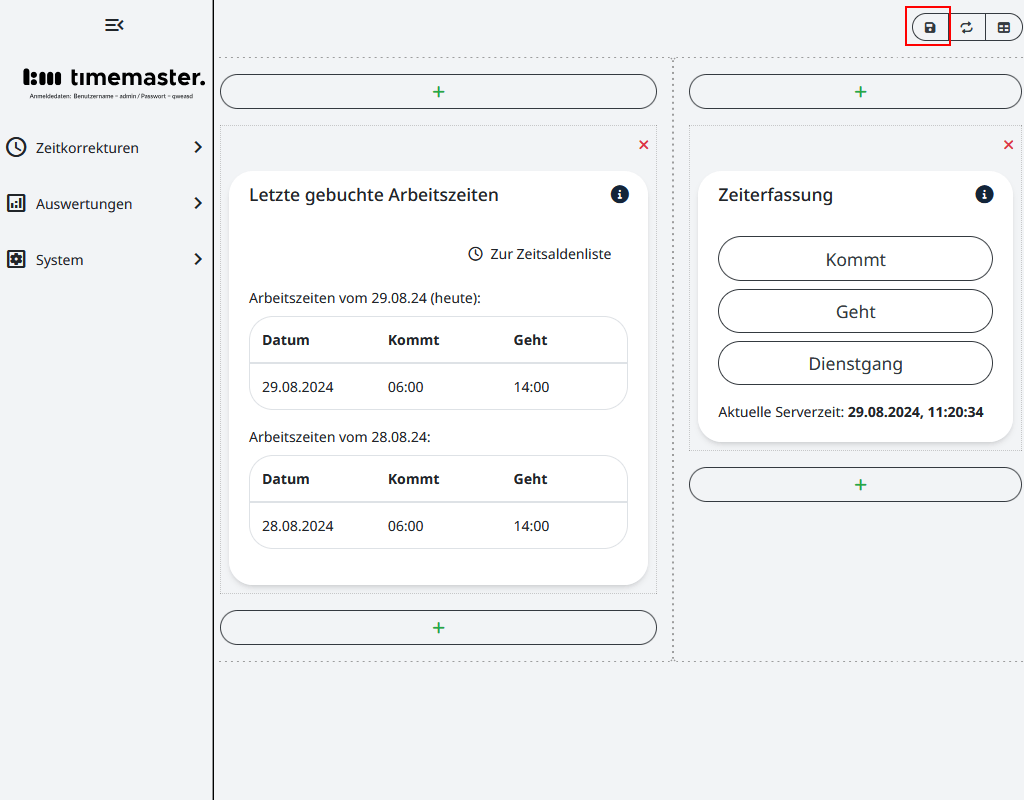Open the Auswertungen sidebar menu item
The width and height of the screenshot is (1024, 800).
pos(83,203)
